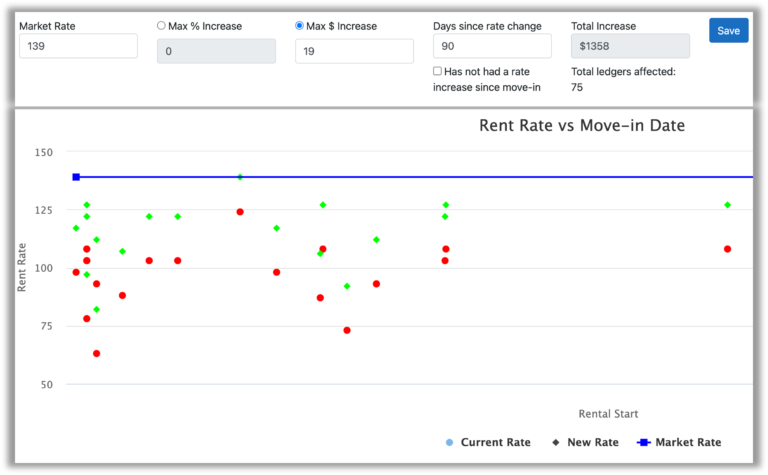Screen dimensions: 768x475
Task: Focus the Market Rate input field
Action: (x=78, y=46)
